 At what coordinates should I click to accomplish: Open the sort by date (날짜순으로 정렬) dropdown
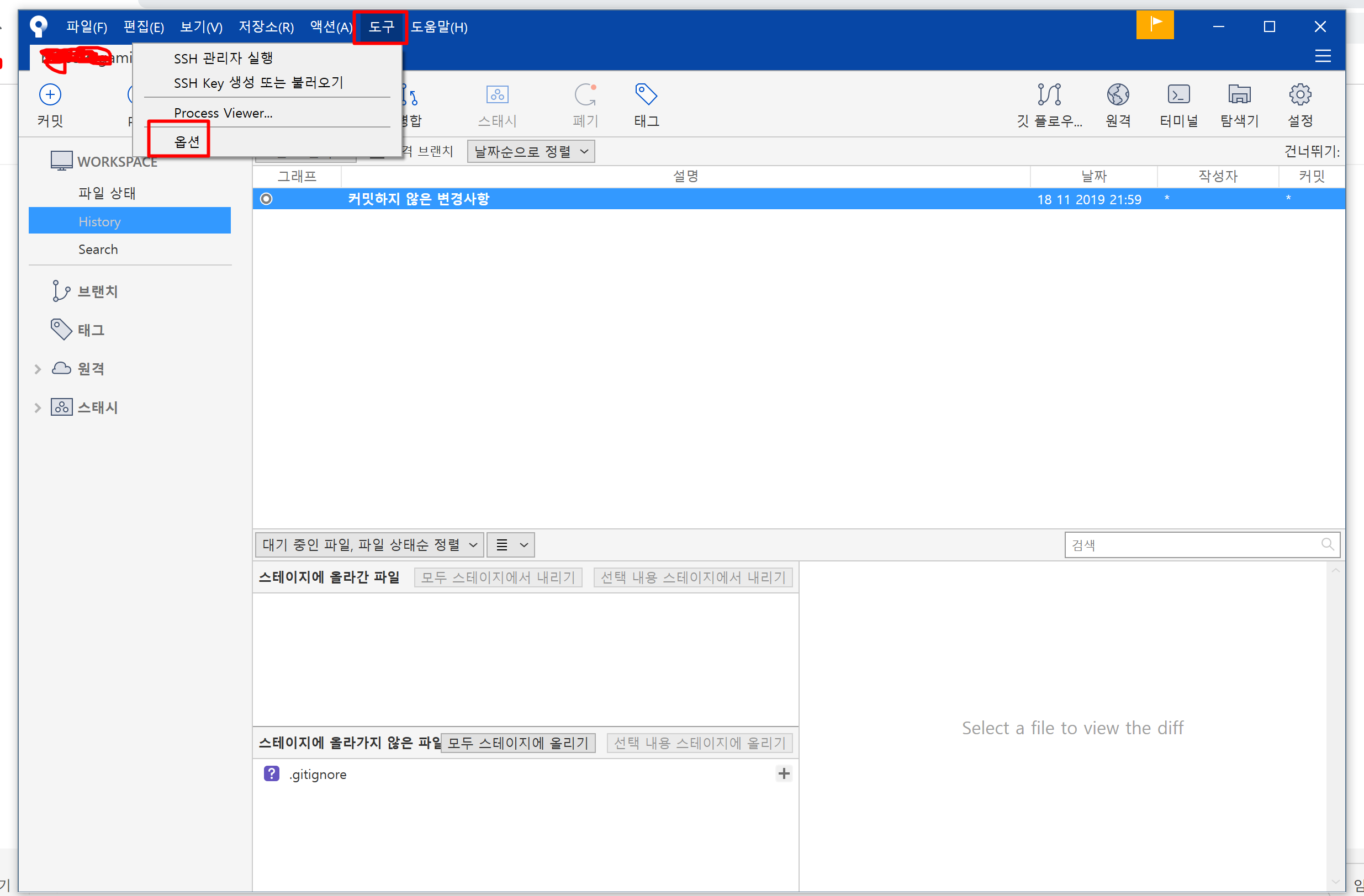tap(531, 152)
